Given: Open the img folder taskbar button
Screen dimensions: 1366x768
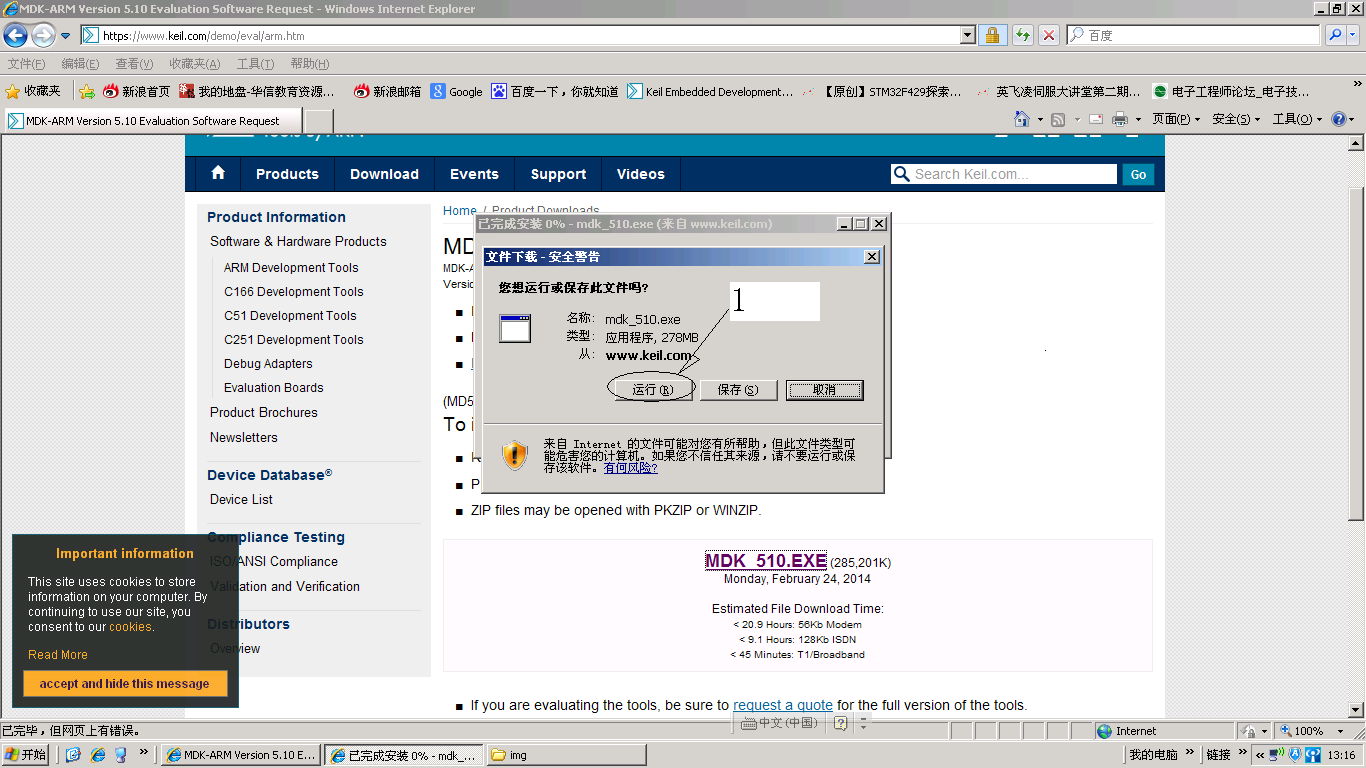Looking at the screenshot, I should pyautogui.click(x=566, y=755).
